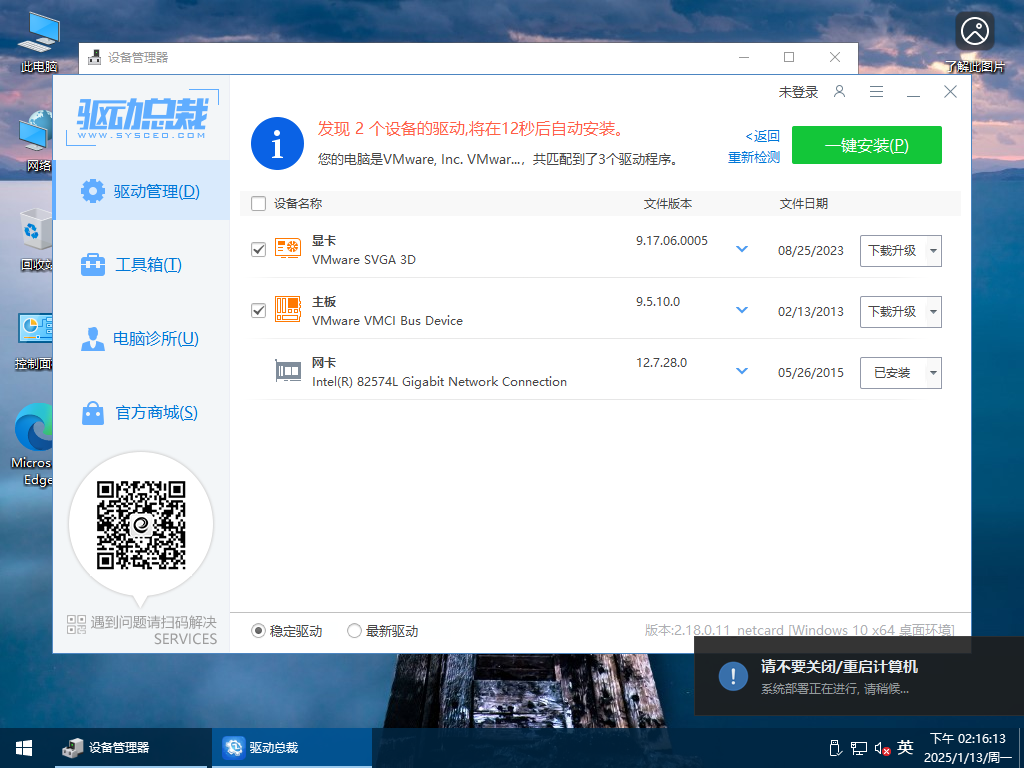Select the Recycle Bin desktop icon
The width and height of the screenshot is (1024, 768).
[x=35, y=239]
